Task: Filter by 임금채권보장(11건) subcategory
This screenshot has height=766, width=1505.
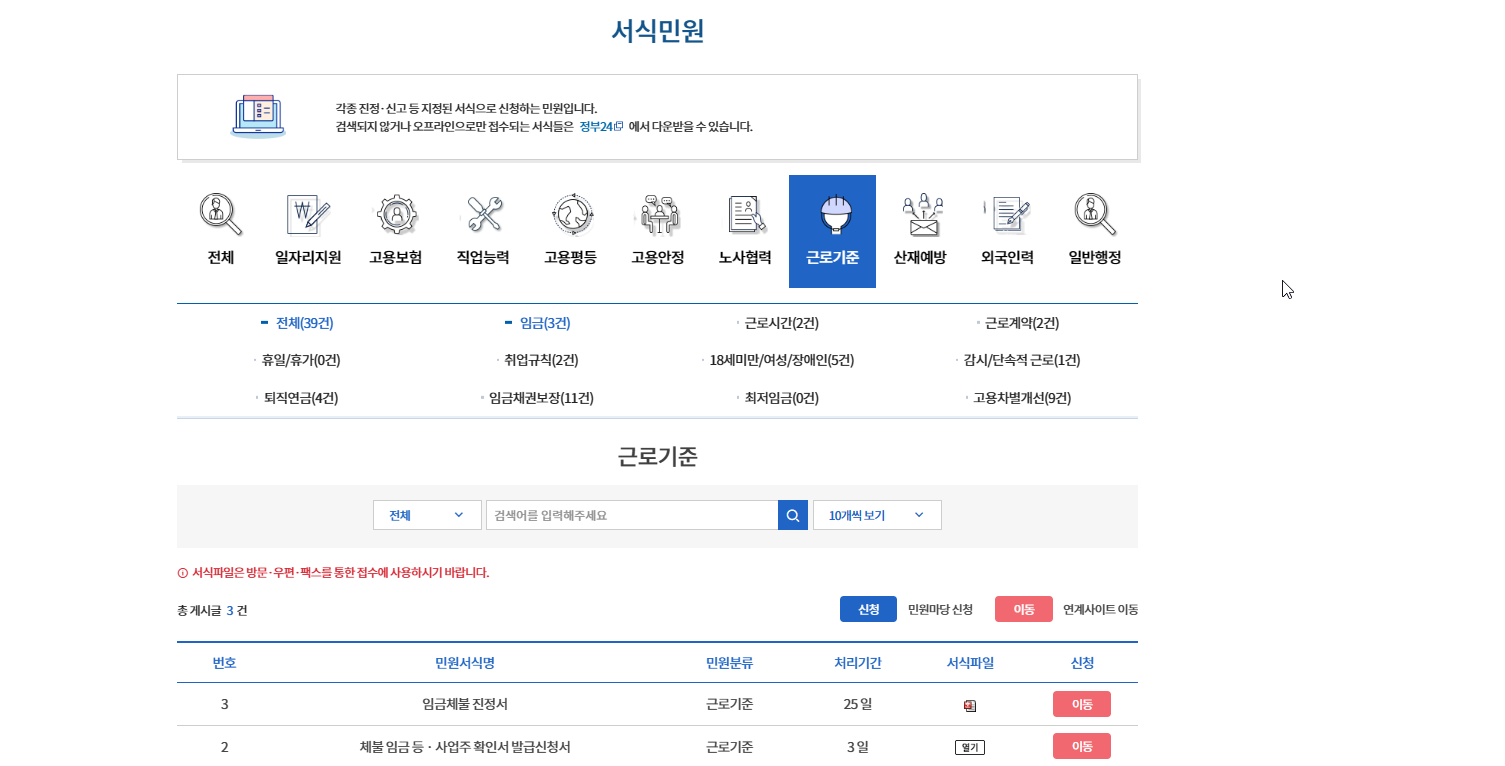Action: click(x=541, y=398)
